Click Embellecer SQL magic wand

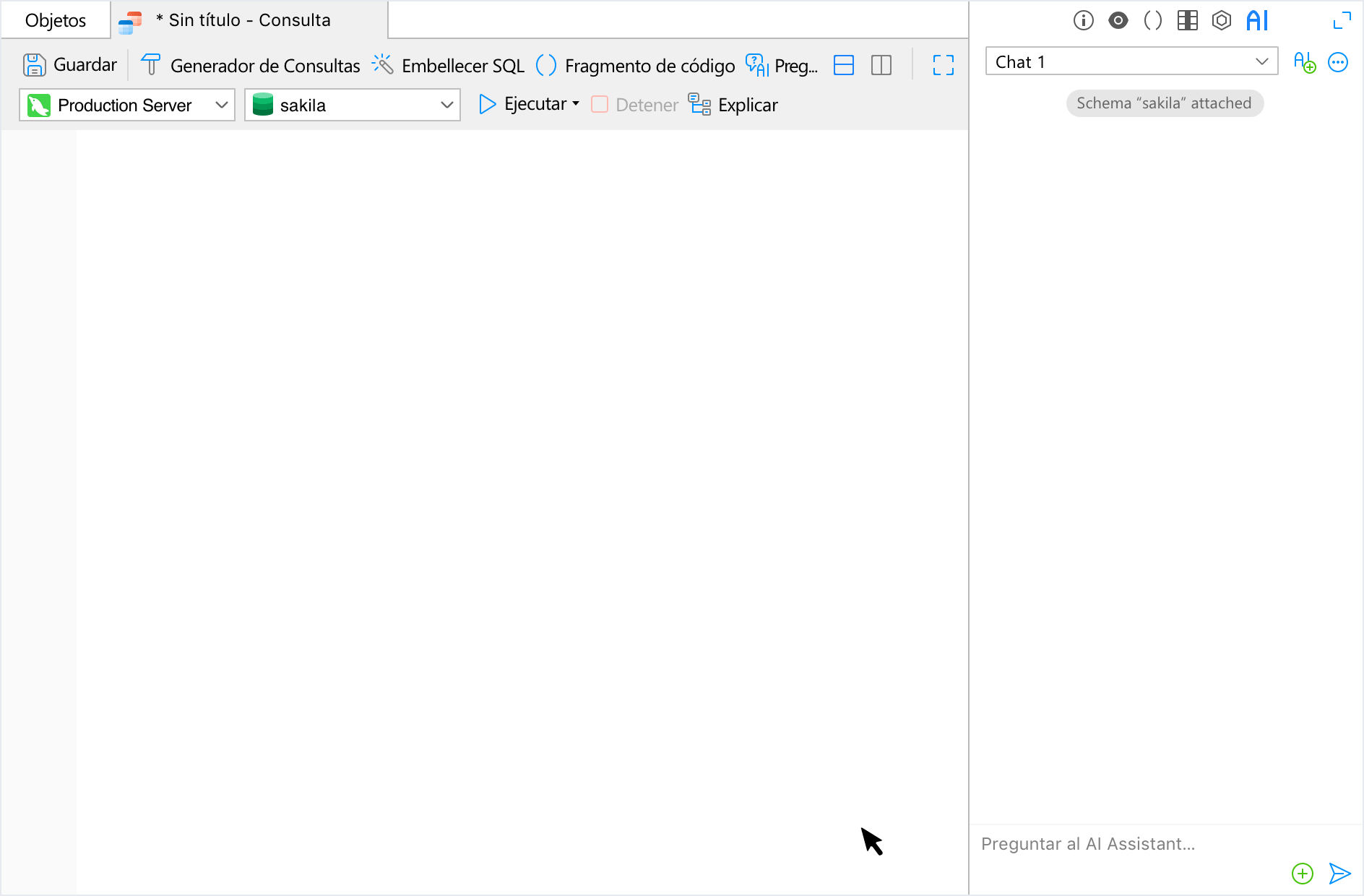(x=382, y=65)
